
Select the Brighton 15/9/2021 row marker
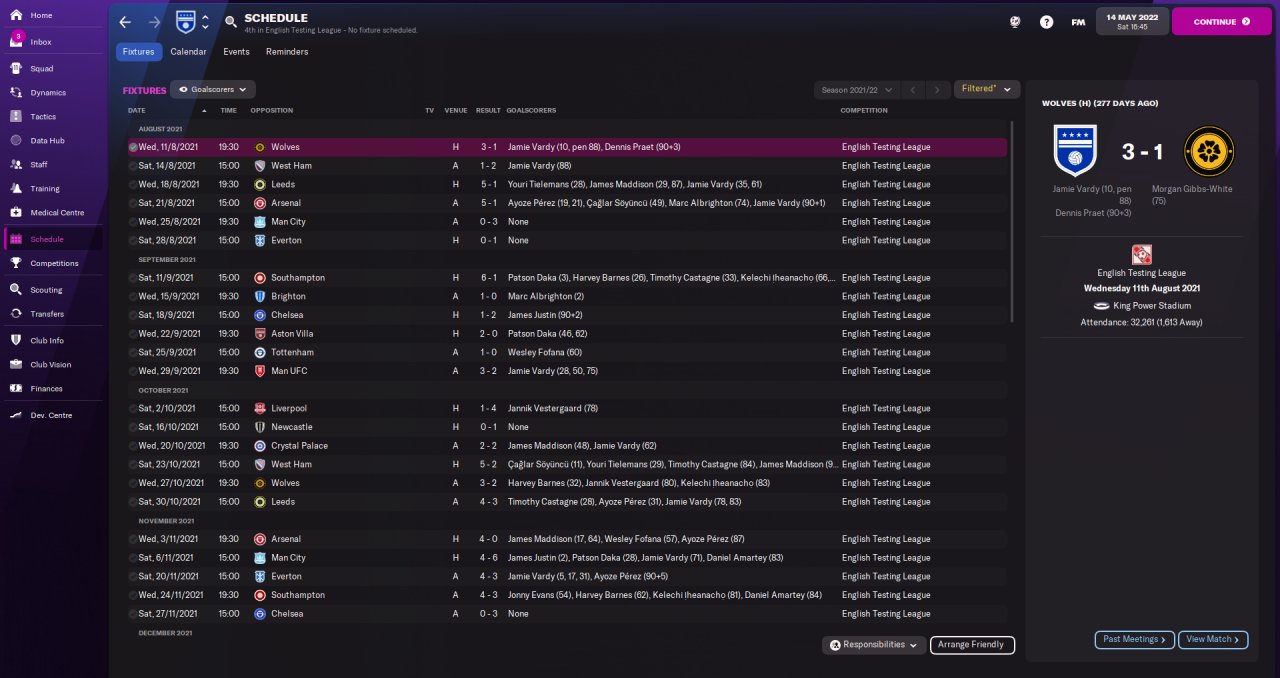pyautogui.click(x=133, y=297)
